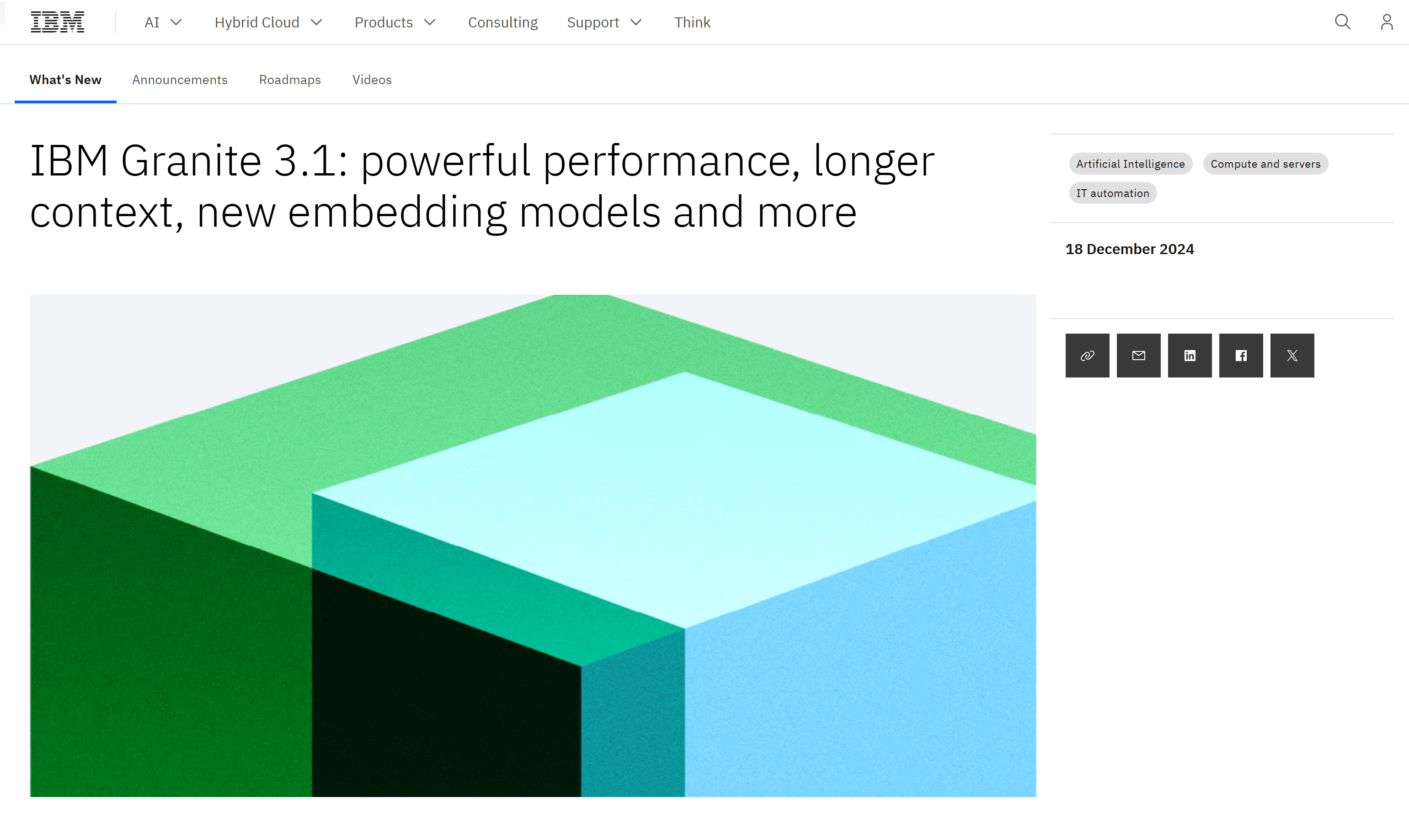The width and height of the screenshot is (1409, 840).
Task: Share article on Facebook
Action: pyautogui.click(x=1241, y=356)
